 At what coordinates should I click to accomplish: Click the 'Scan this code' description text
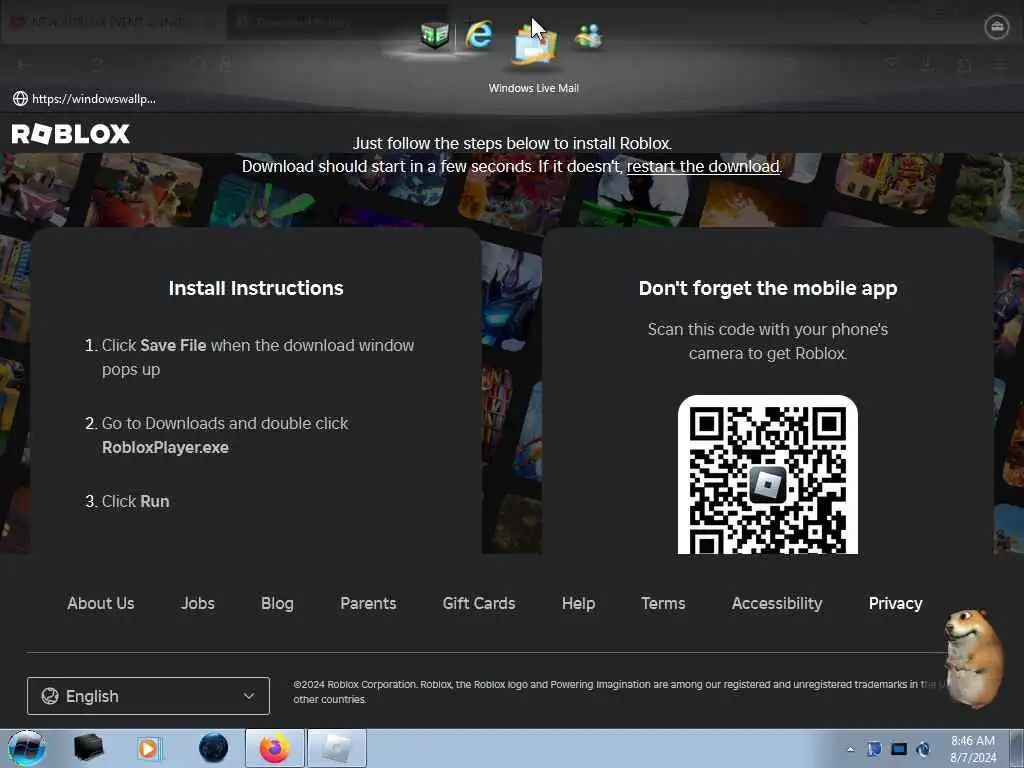(768, 341)
